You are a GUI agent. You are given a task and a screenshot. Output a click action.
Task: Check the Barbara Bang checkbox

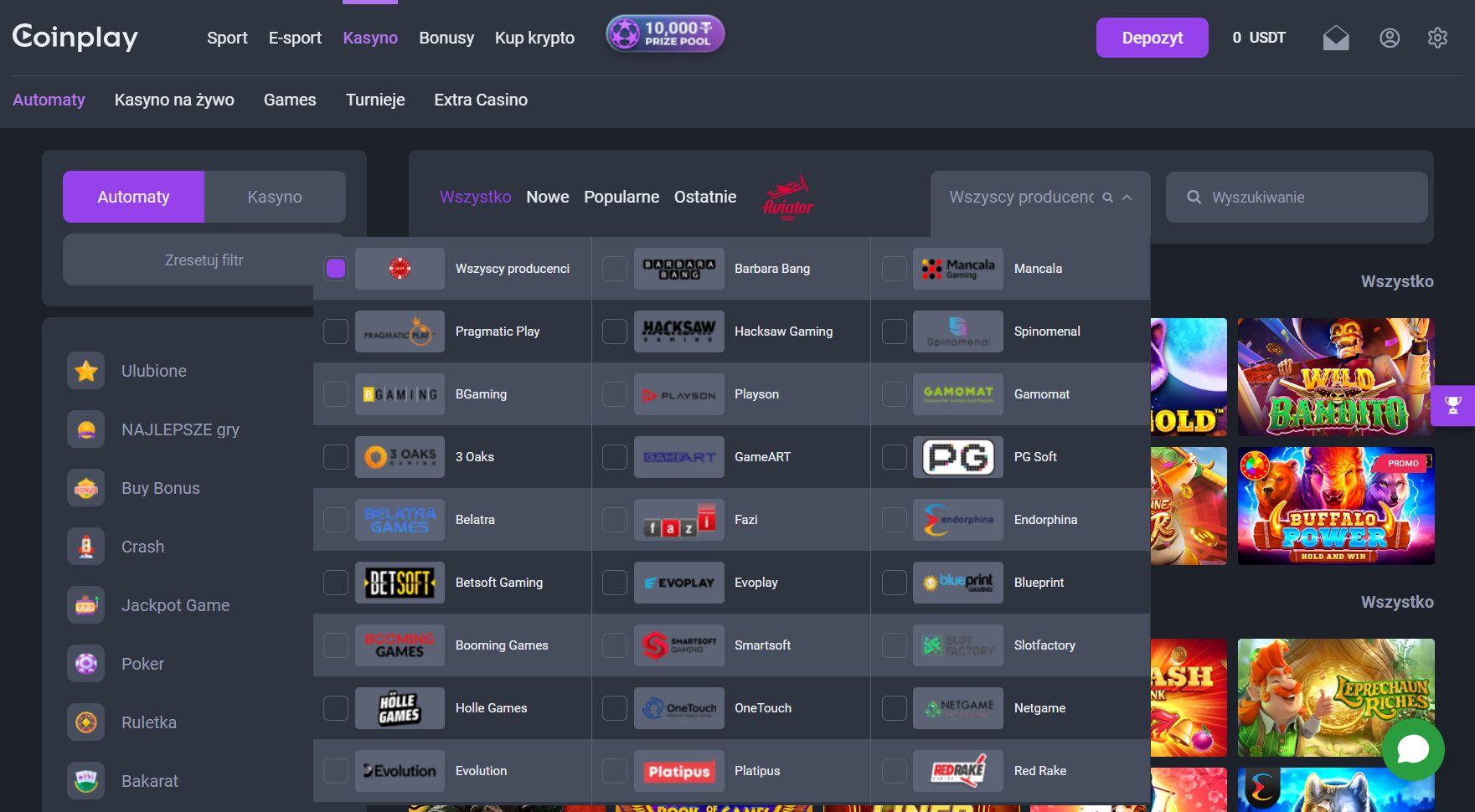[615, 269]
